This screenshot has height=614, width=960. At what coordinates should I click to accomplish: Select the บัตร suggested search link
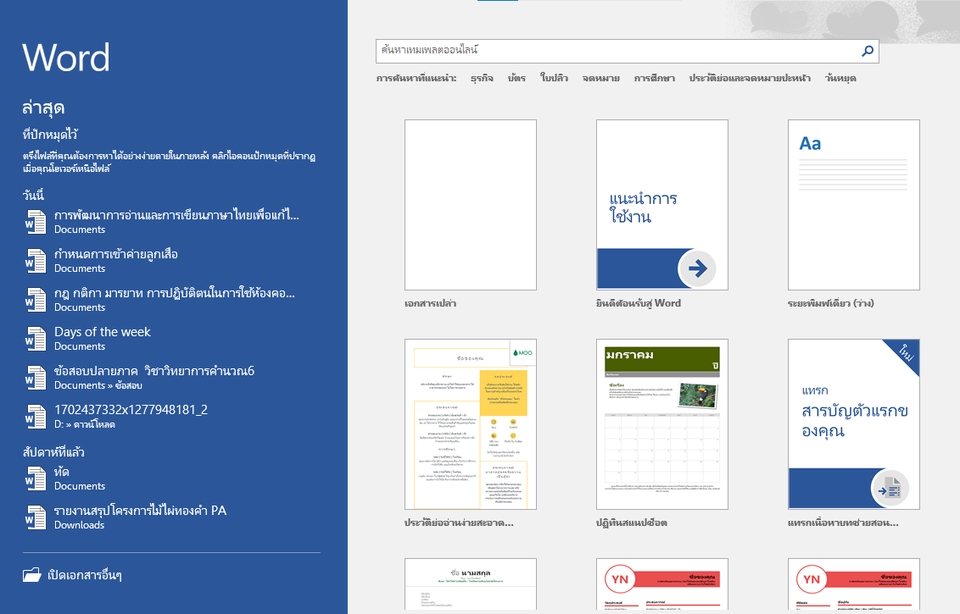(x=517, y=78)
